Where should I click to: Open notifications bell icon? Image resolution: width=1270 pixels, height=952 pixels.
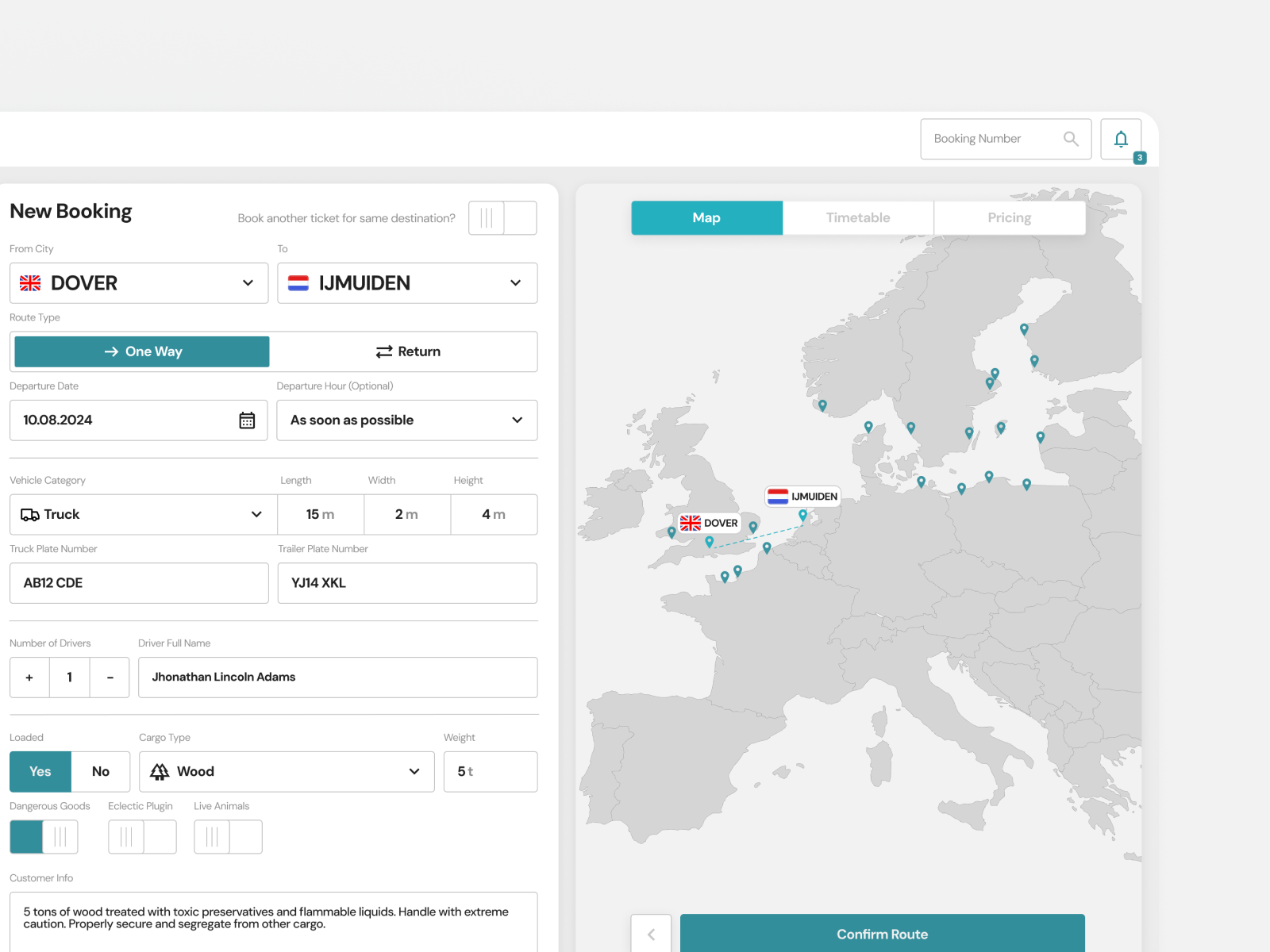pyautogui.click(x=1121, y=139)
